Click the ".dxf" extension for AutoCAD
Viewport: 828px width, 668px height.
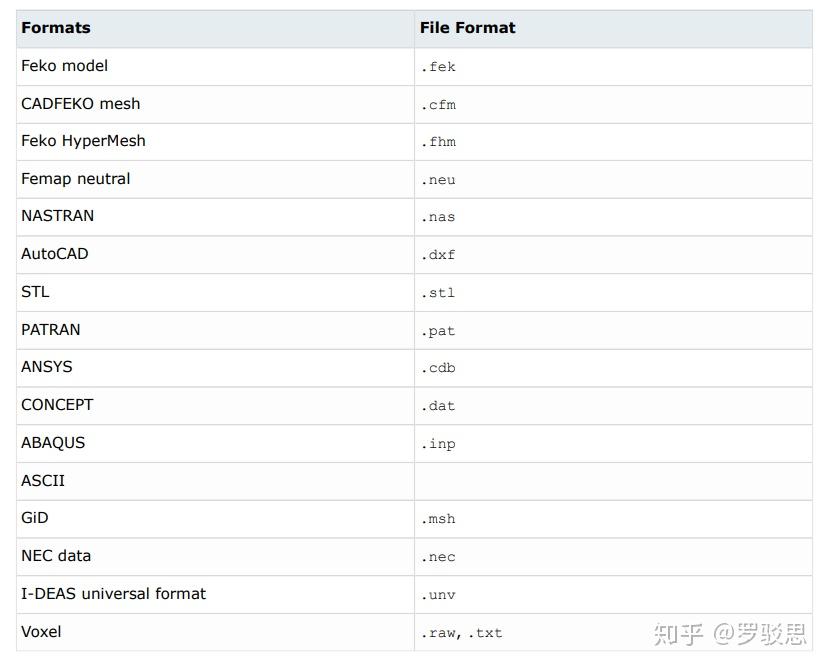coord(438,255)
